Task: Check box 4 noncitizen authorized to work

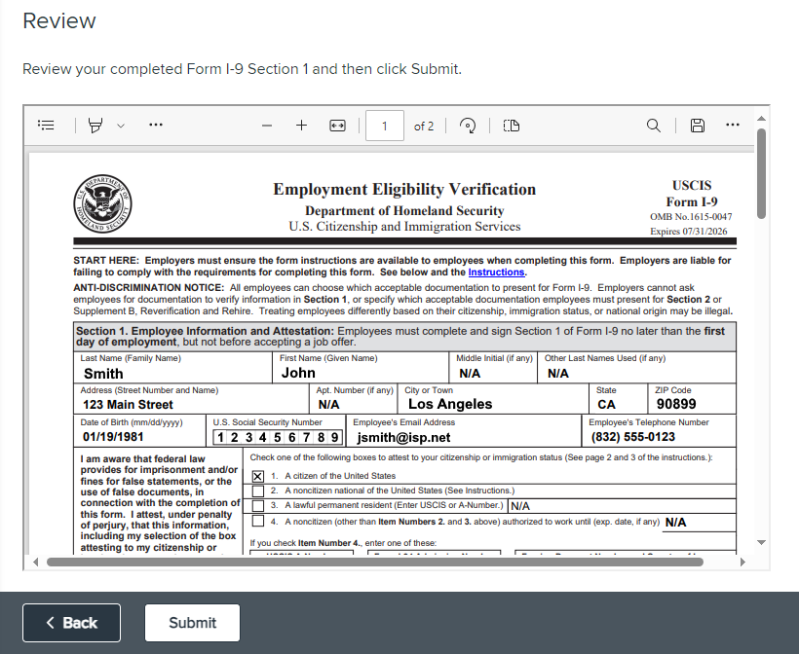Action: click(258, 521)
